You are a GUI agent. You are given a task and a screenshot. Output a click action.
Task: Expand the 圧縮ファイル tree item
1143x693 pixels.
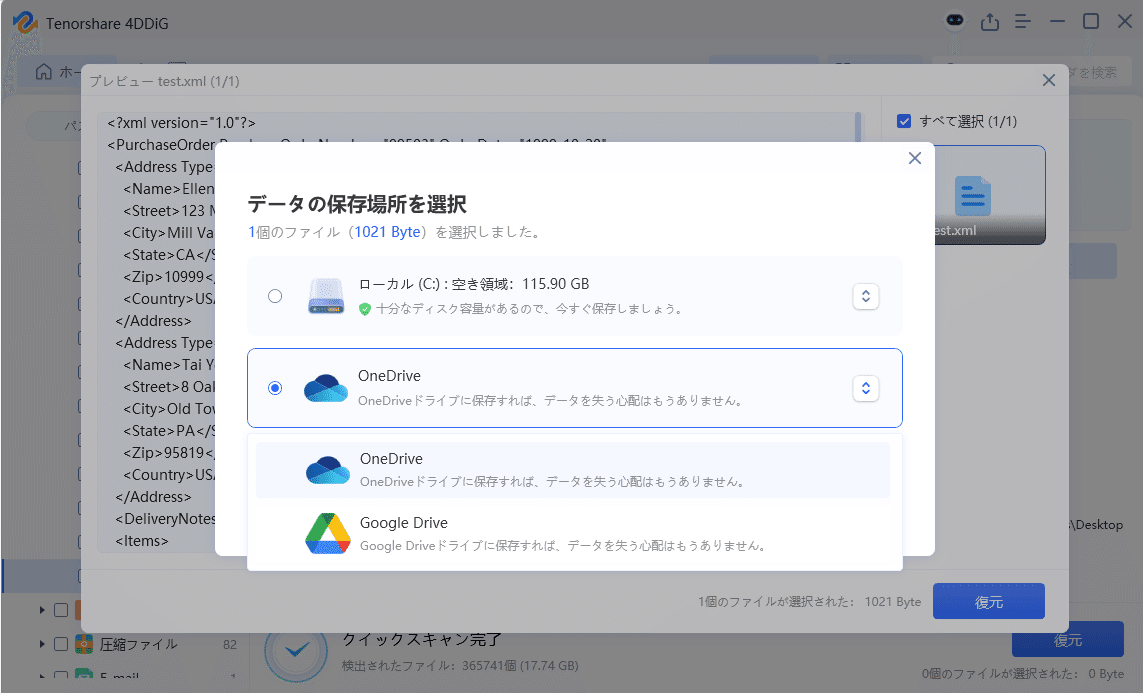pyautogui.click(x=41, y=644)
